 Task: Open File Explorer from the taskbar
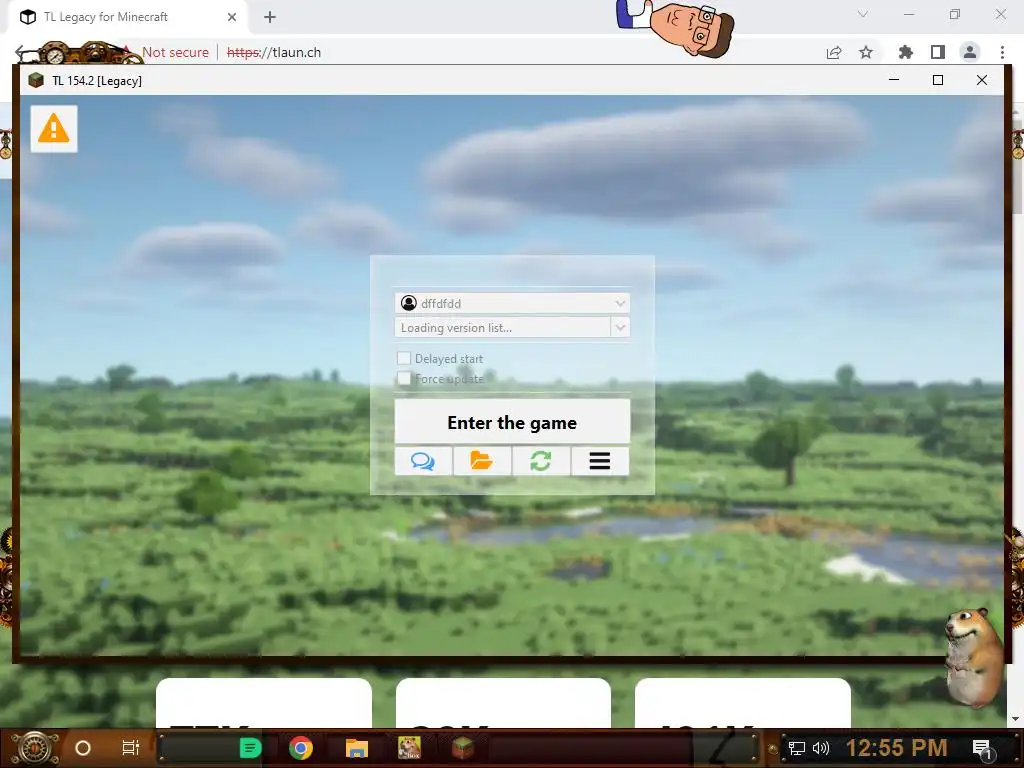357,748
